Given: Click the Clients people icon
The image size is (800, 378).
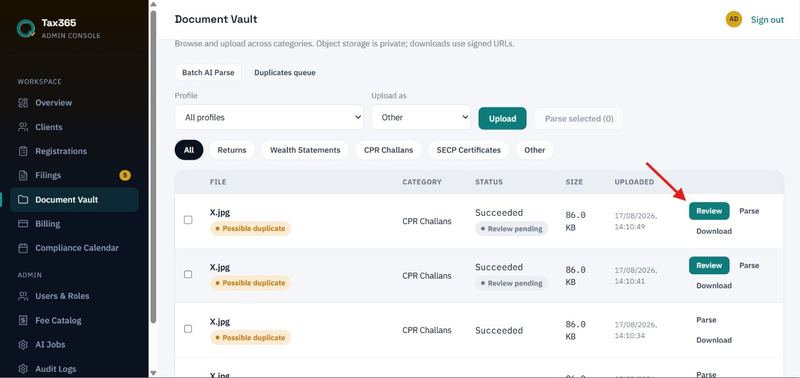Looking at the screenshot, I should point(23,127).
